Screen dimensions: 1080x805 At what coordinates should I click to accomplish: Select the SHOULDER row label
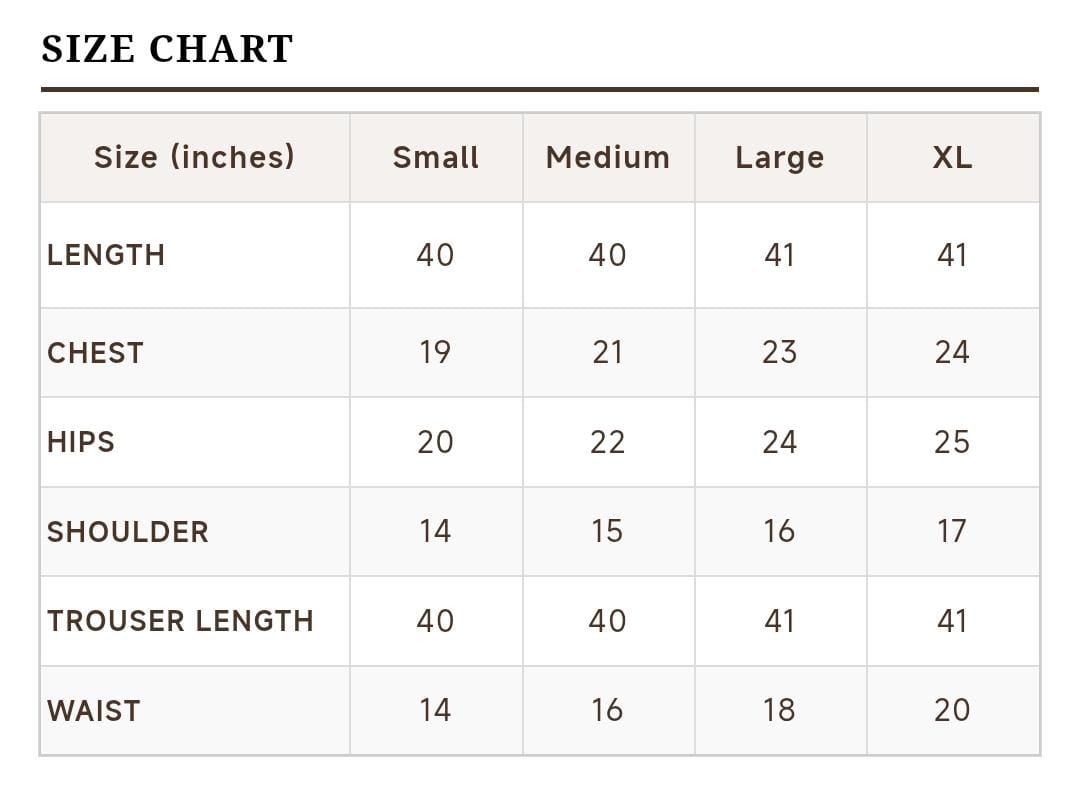[x=128, y=531]
